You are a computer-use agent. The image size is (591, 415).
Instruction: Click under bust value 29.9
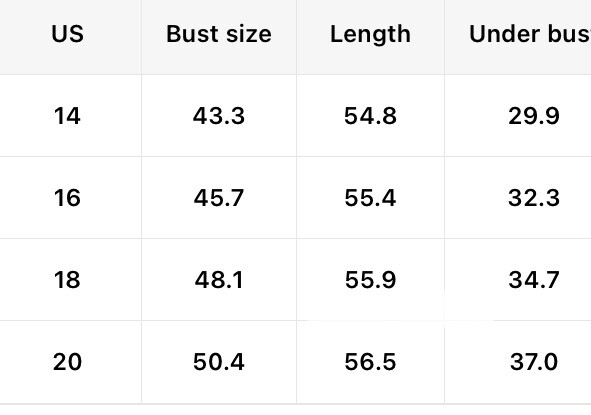click(x=534, y=116)
